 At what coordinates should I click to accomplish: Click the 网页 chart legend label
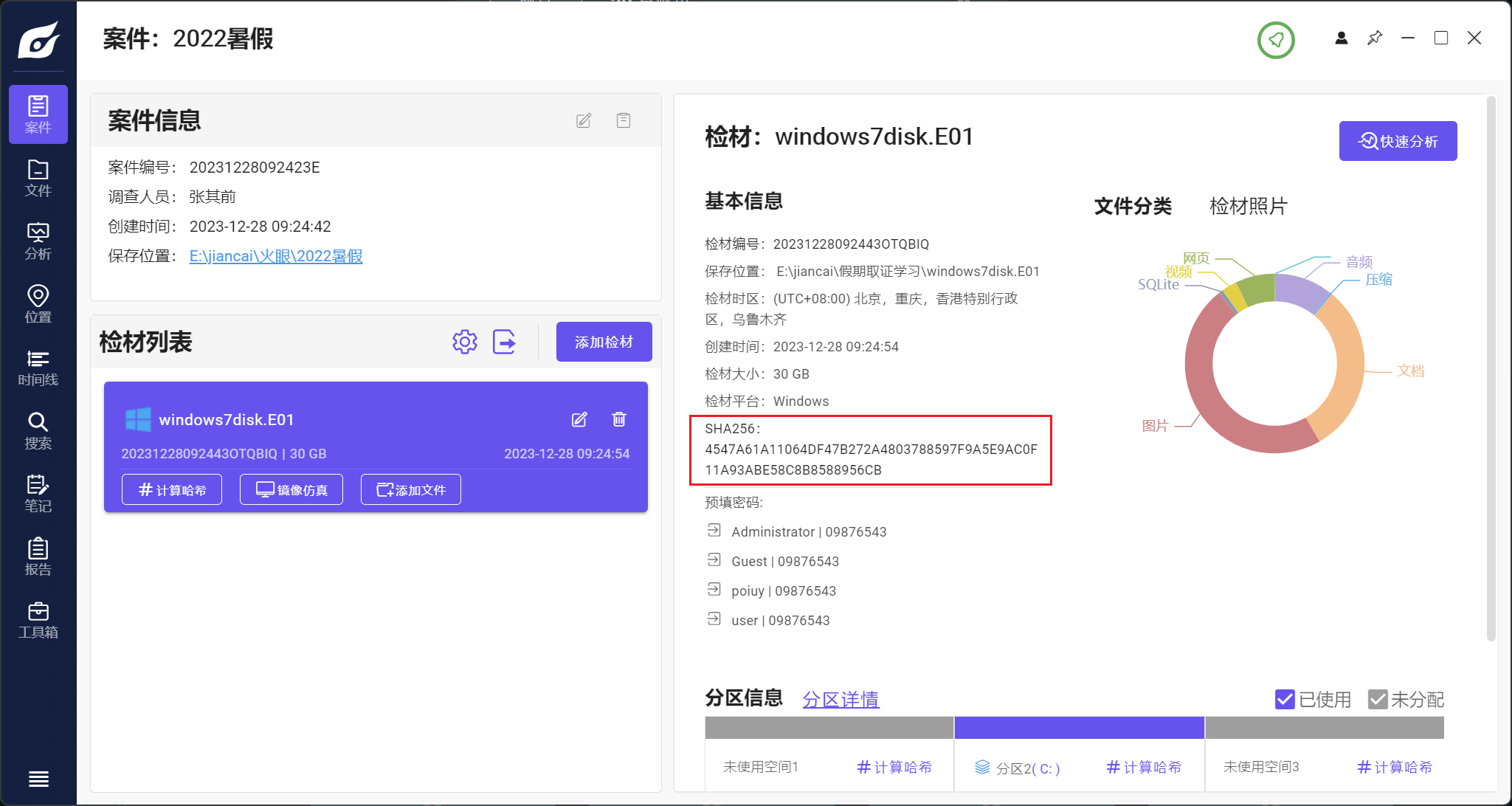click(1196, 258)
